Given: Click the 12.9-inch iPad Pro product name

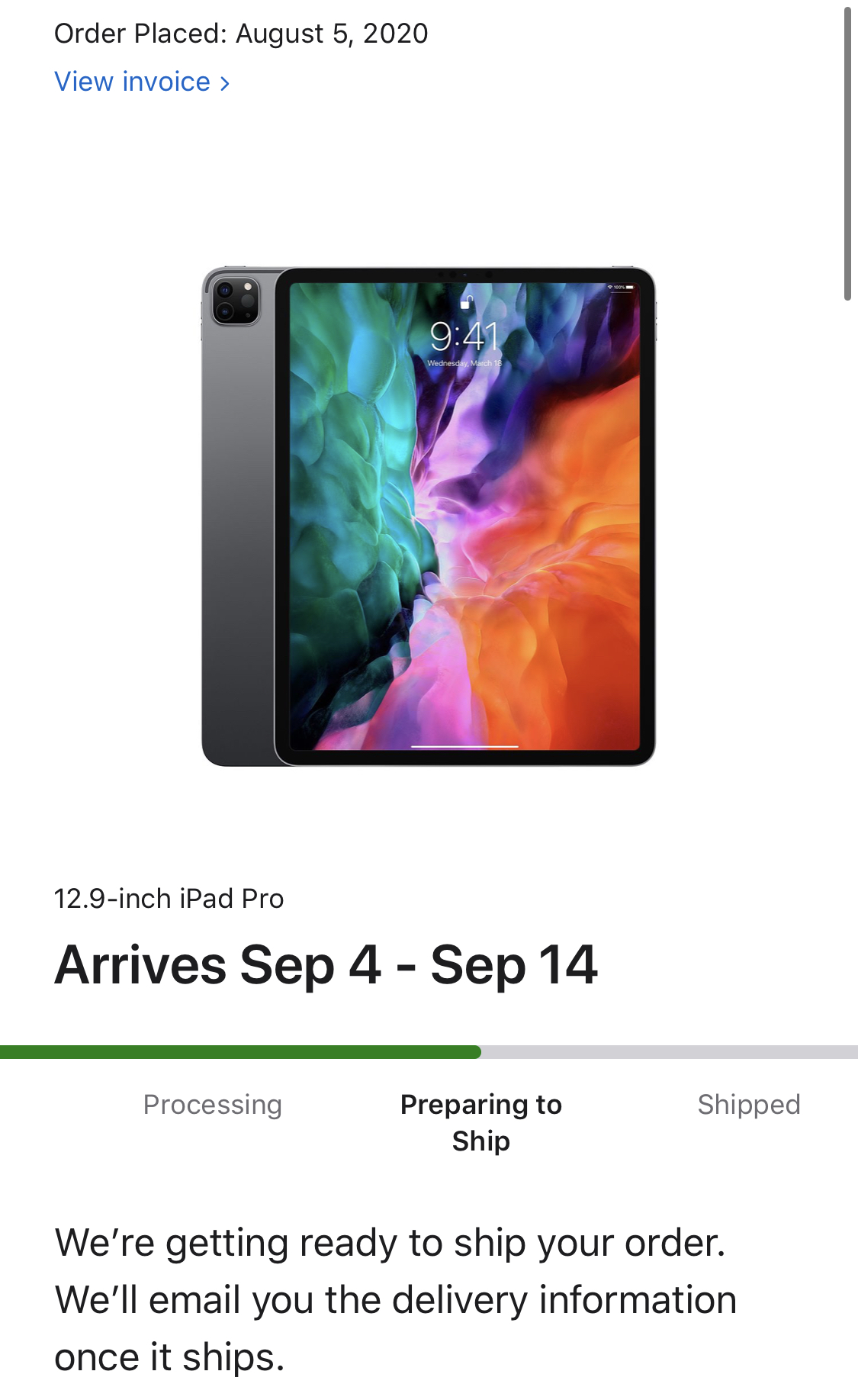Looking at the screenshot, I should (x=169, y=899).
